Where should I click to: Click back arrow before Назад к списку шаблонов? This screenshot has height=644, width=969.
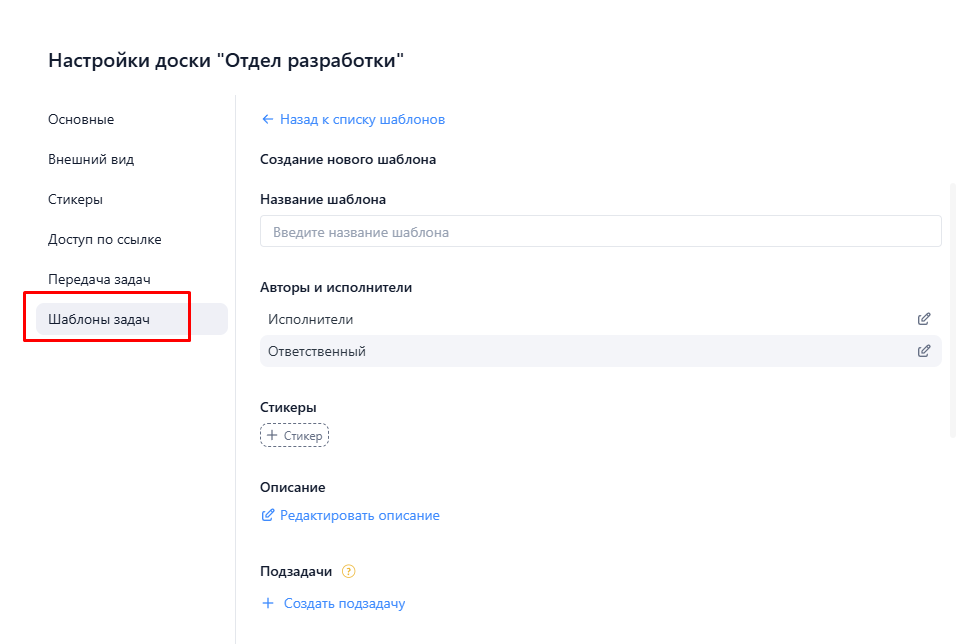pos(266,118)
